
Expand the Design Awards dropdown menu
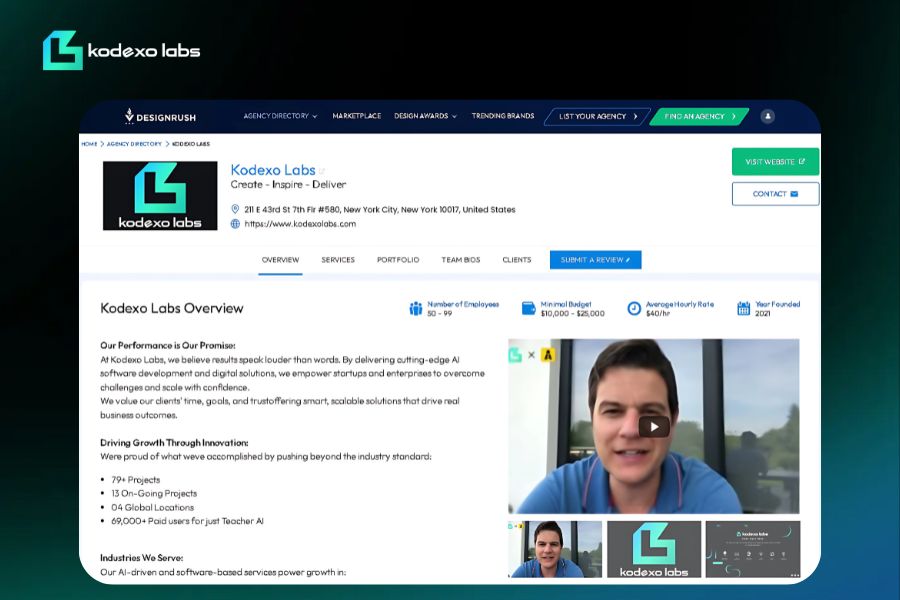(x=425, y=116)
